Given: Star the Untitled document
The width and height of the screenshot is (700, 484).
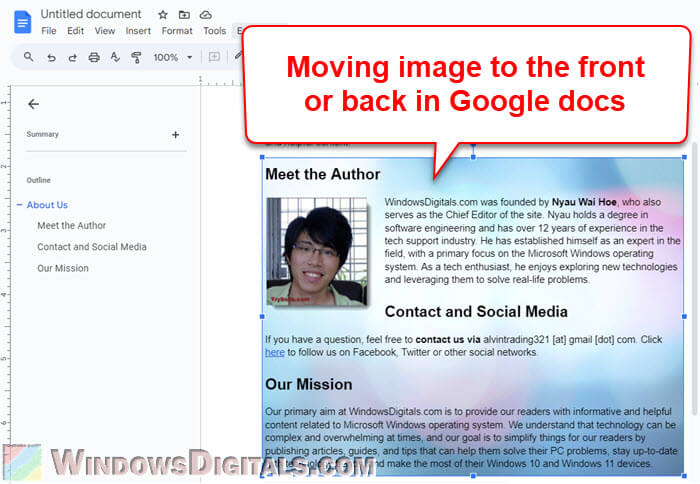Looking at the screenshot, I should click(x=163, y=15).
